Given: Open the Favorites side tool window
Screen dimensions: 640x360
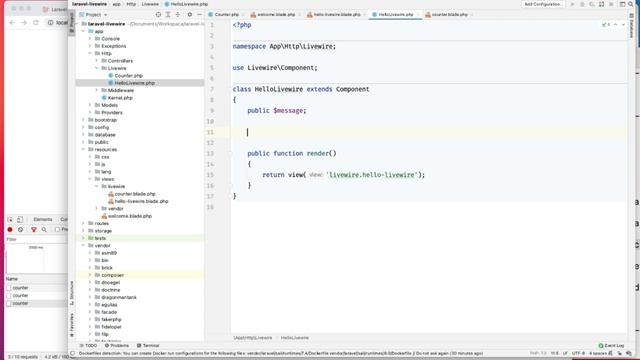Looking at the screenshot, I should tap(72, 325).
